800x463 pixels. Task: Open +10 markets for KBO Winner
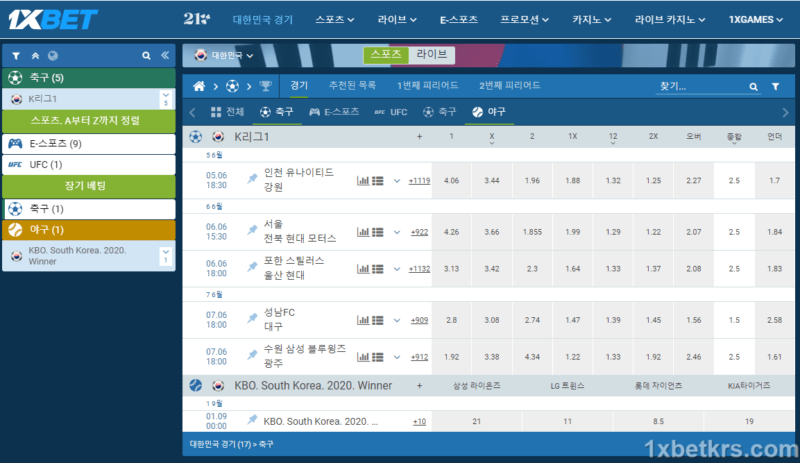[x=419, y=422]
